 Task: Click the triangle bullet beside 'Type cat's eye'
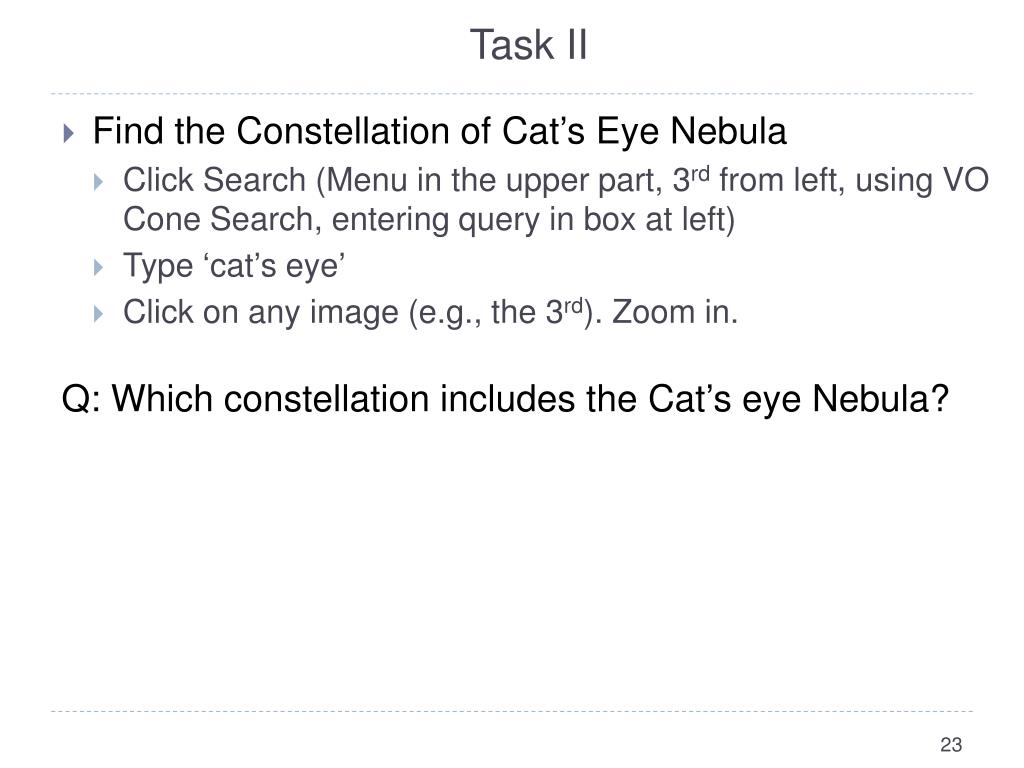[x=99, y=268]
